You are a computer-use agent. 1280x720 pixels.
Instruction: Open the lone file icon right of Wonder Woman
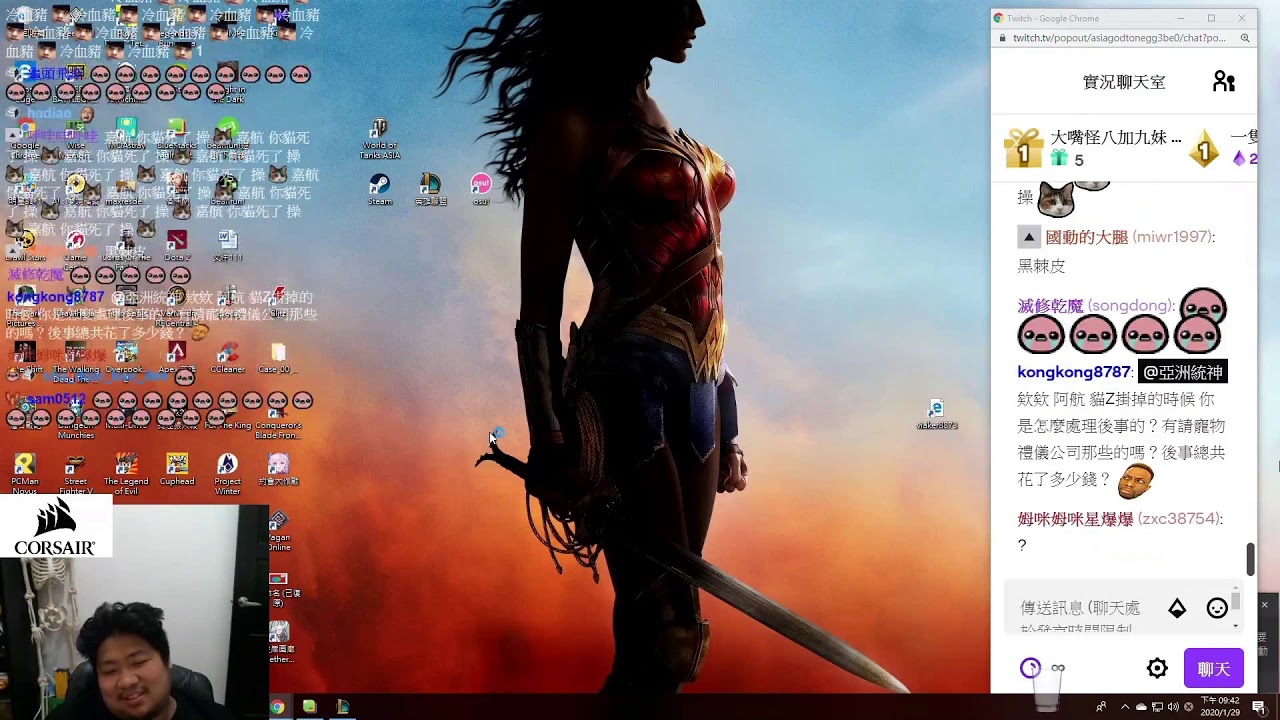click(x=936, y=414)
